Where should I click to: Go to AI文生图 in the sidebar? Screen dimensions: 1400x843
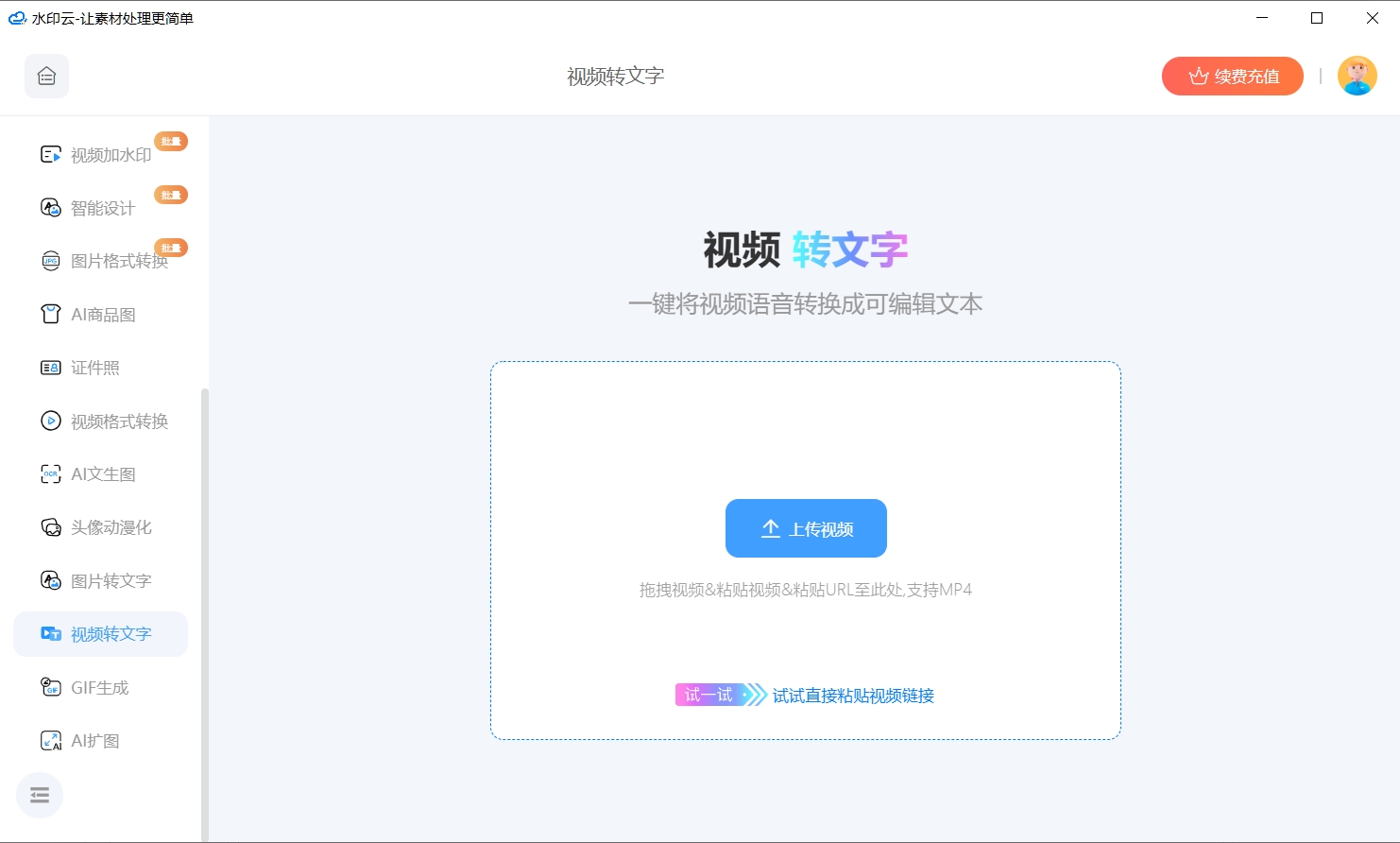pos(103,474)
